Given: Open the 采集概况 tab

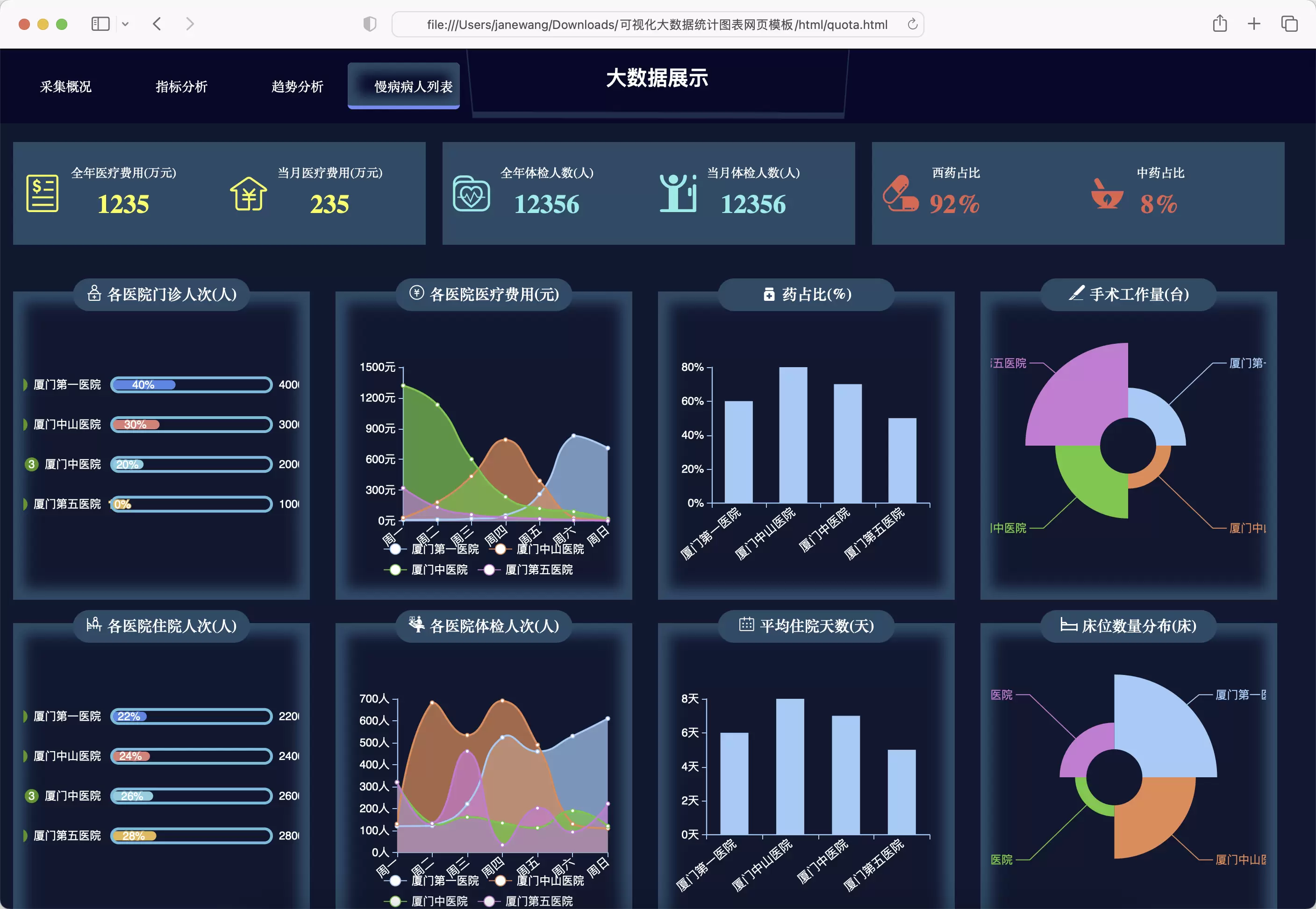Looking at the screenshot, I should pos(65,86).
